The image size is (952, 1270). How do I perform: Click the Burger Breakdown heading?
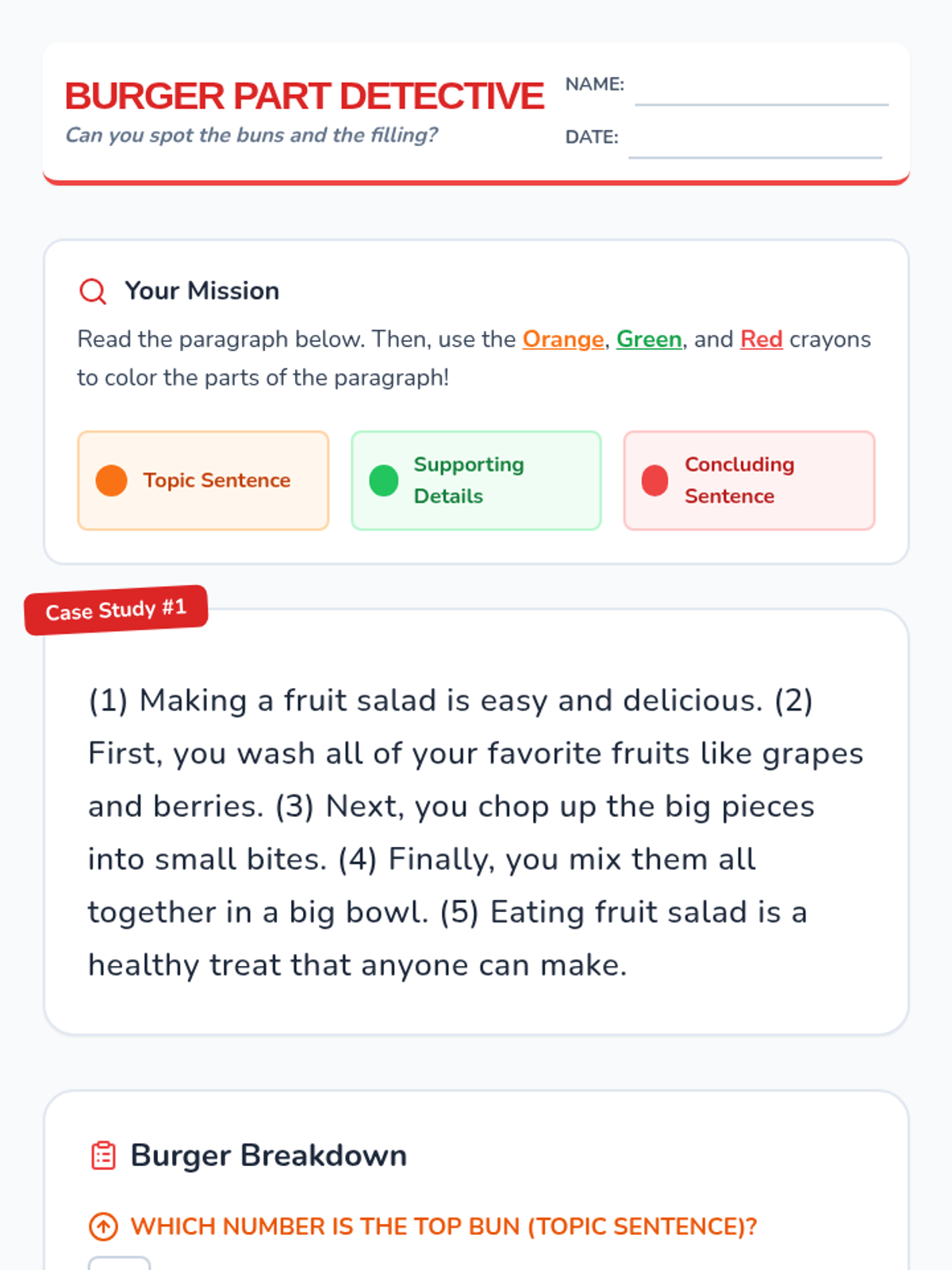[x=268, y=1156]
